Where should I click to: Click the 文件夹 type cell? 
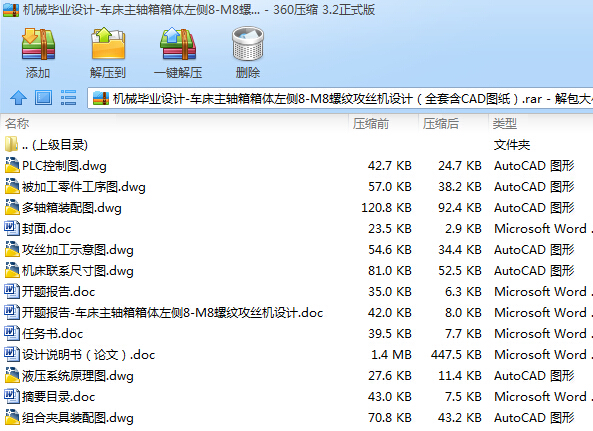point(512,145)
